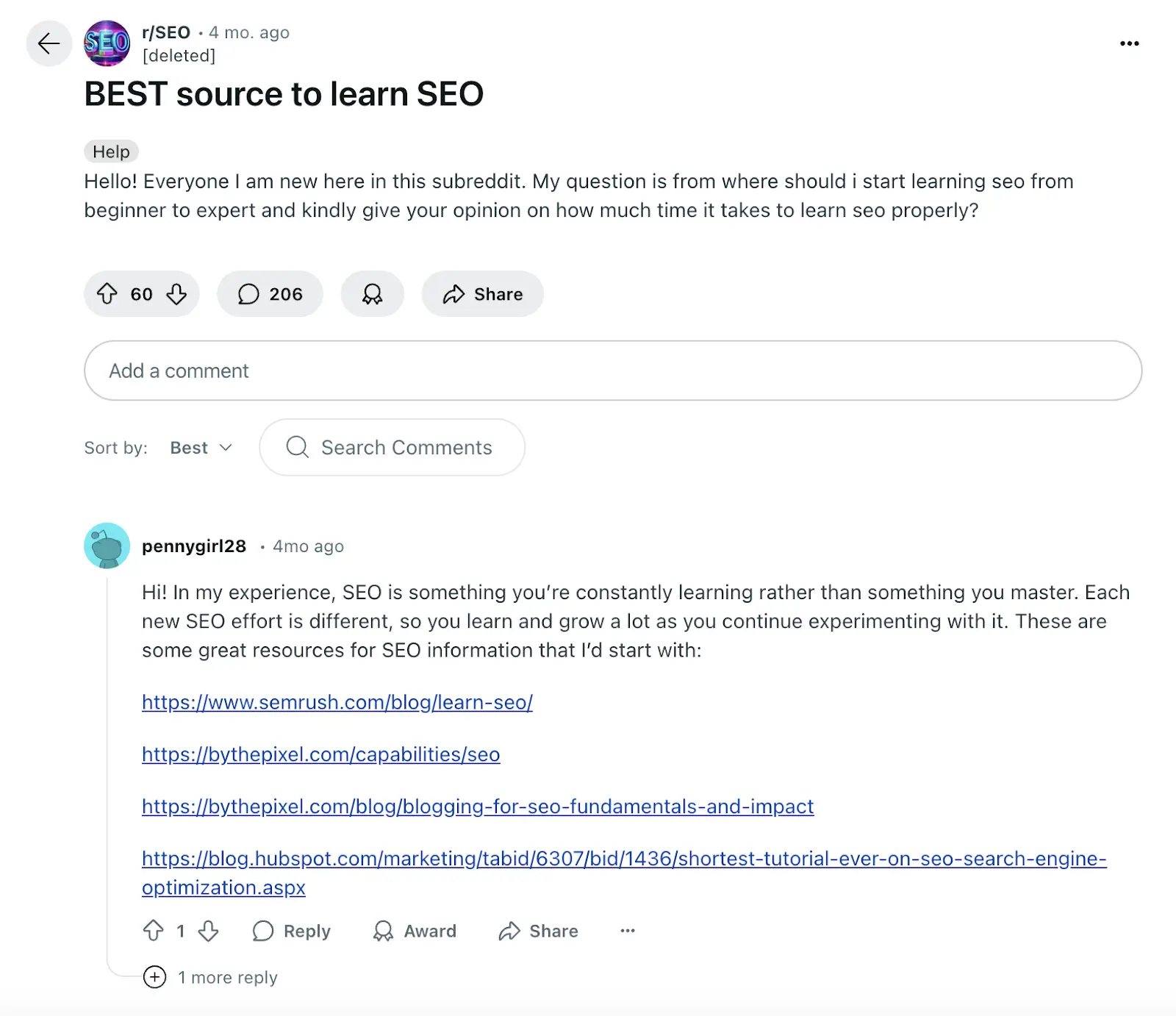1176x1016 pixels.
Task: Upvote the post
Action: point(108,294)
